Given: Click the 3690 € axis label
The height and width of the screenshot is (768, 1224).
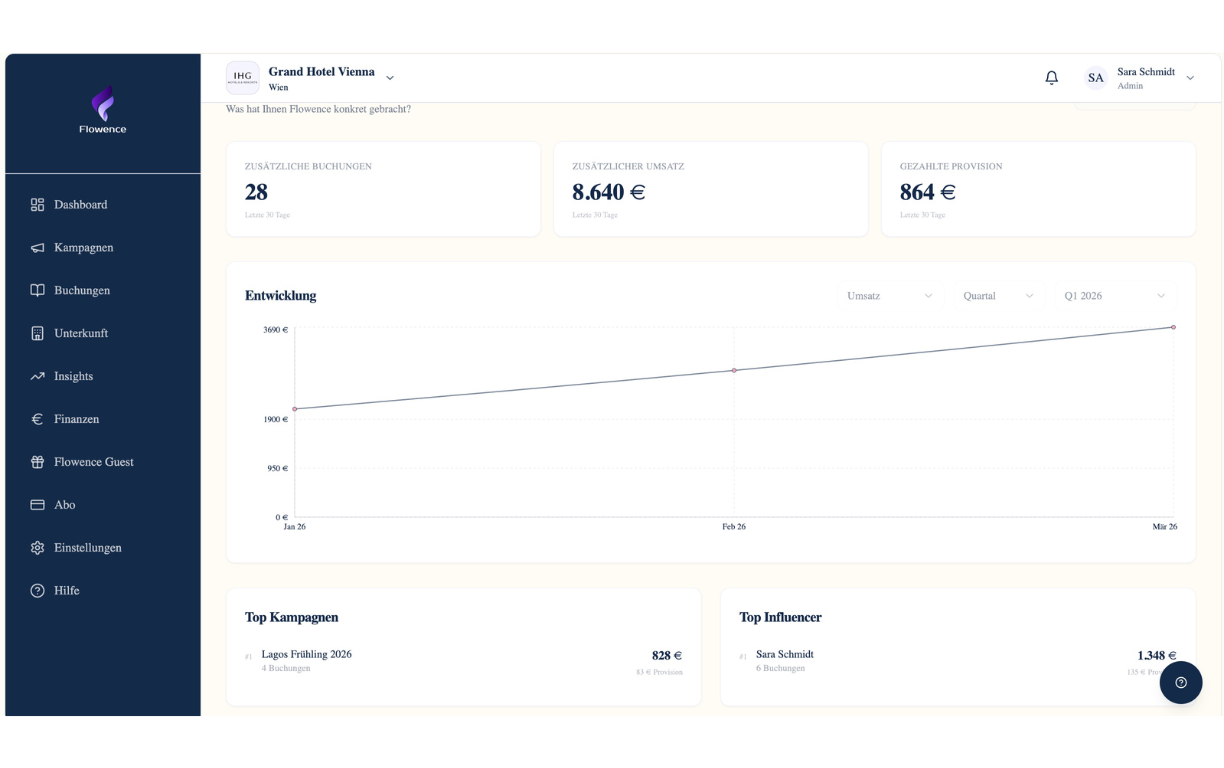Looking at the screenshot, I should pyautogui.click(x=275, y=330).
